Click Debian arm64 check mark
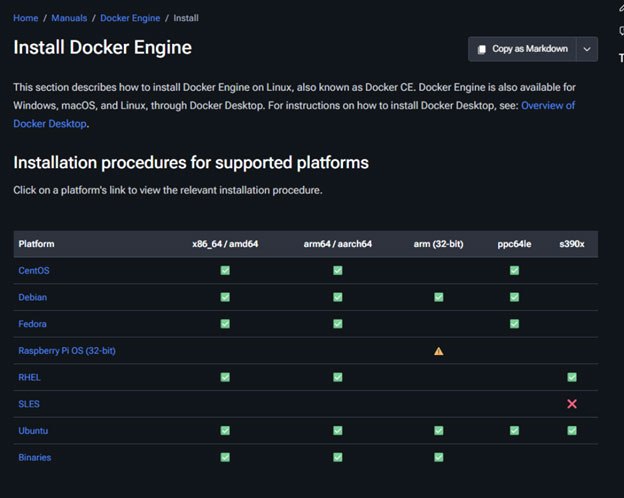This screenshot has width=624, height=498. click(338, 297)
